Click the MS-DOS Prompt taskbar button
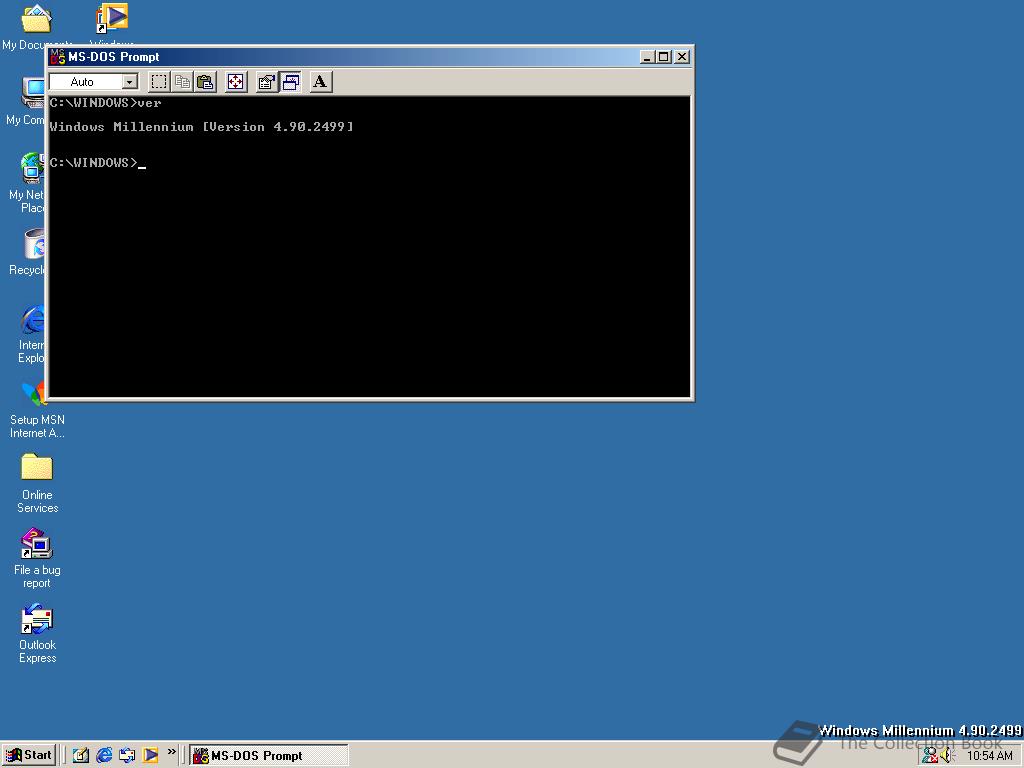1024x768 pixels. [x=269, y=756]
